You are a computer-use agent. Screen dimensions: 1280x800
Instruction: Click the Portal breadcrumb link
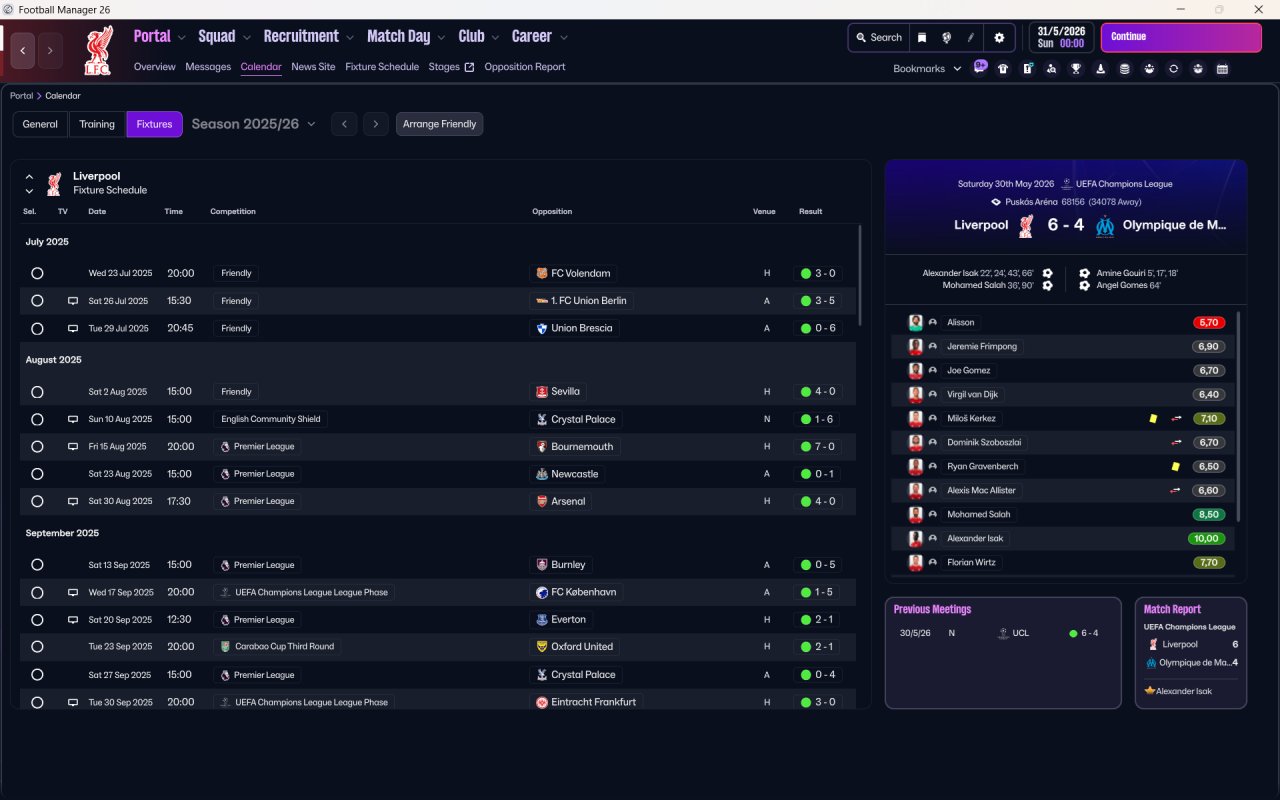[x=21, y=96]
